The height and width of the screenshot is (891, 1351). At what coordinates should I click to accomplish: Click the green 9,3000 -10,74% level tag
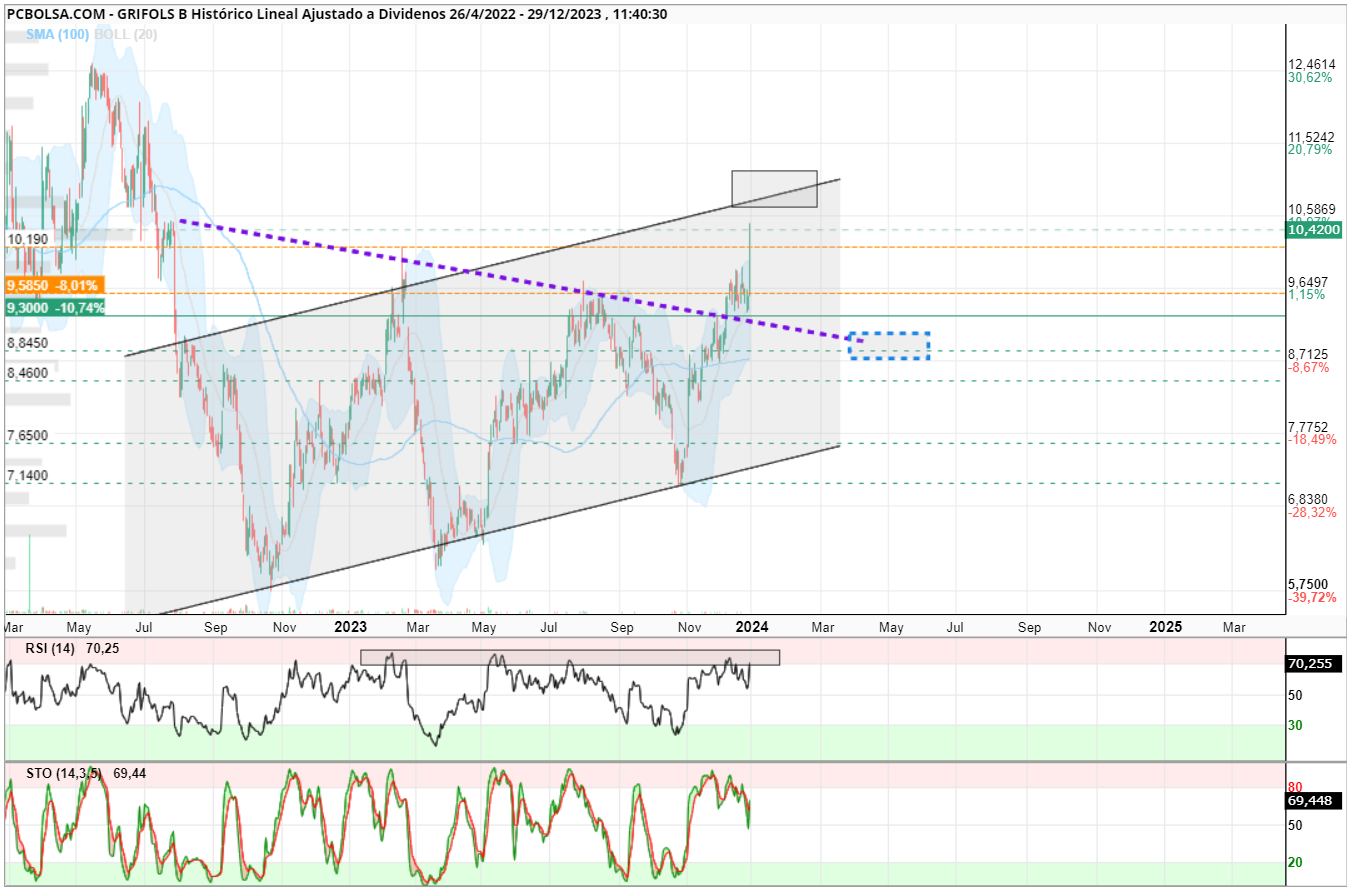point(55,308)
